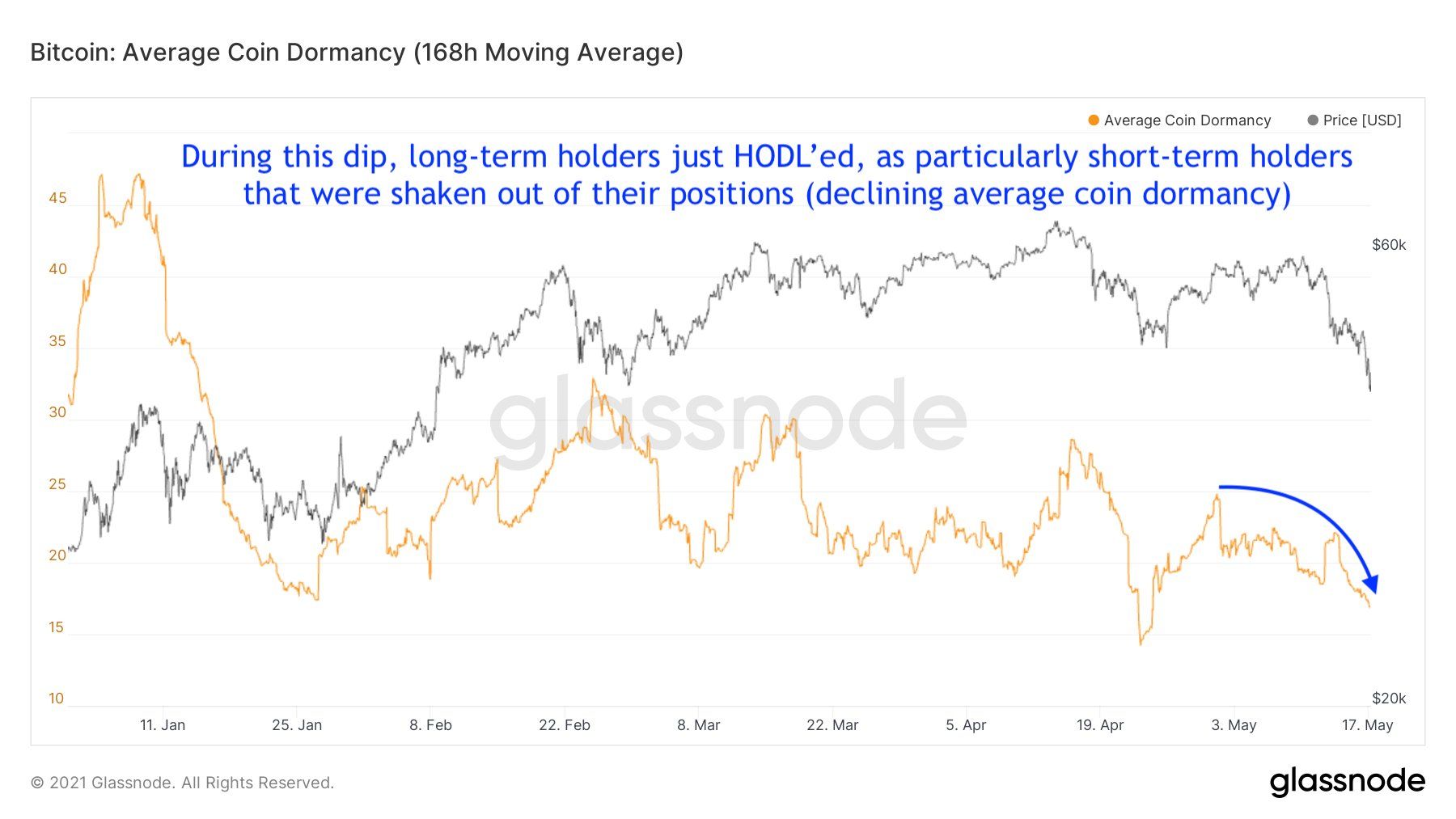Select the 11. Jan date label

[163, 725]
